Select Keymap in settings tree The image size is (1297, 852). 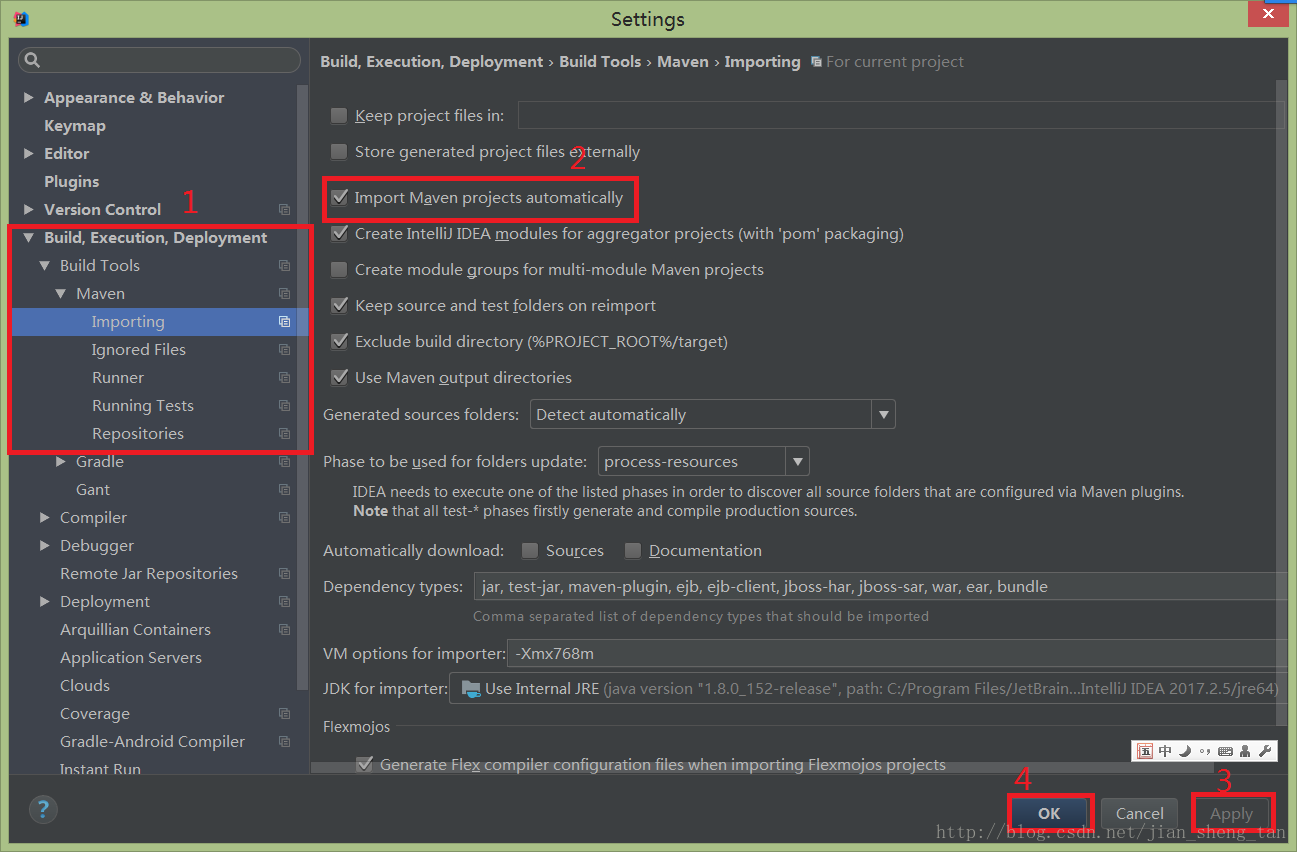pos(75,126)
